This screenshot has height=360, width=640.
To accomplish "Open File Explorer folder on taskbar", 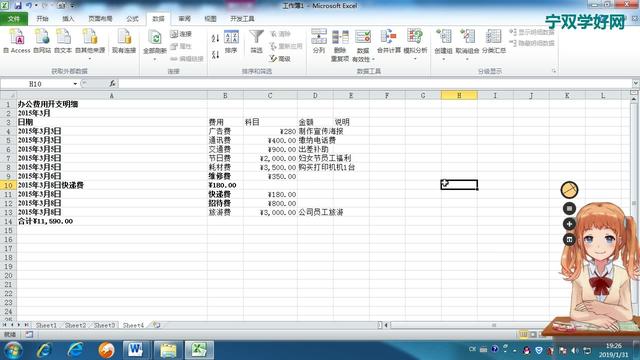I will (x=168, y=350).
